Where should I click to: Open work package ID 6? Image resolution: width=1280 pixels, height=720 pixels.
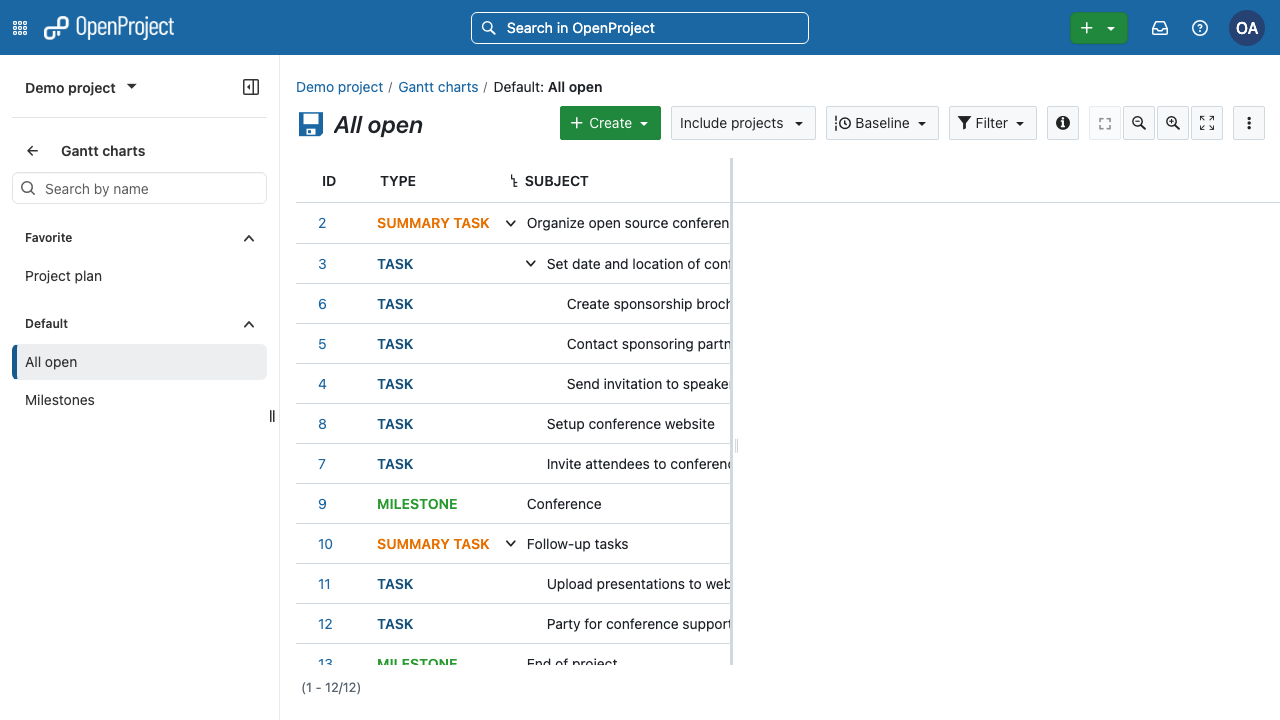click(x=322, y=304)
